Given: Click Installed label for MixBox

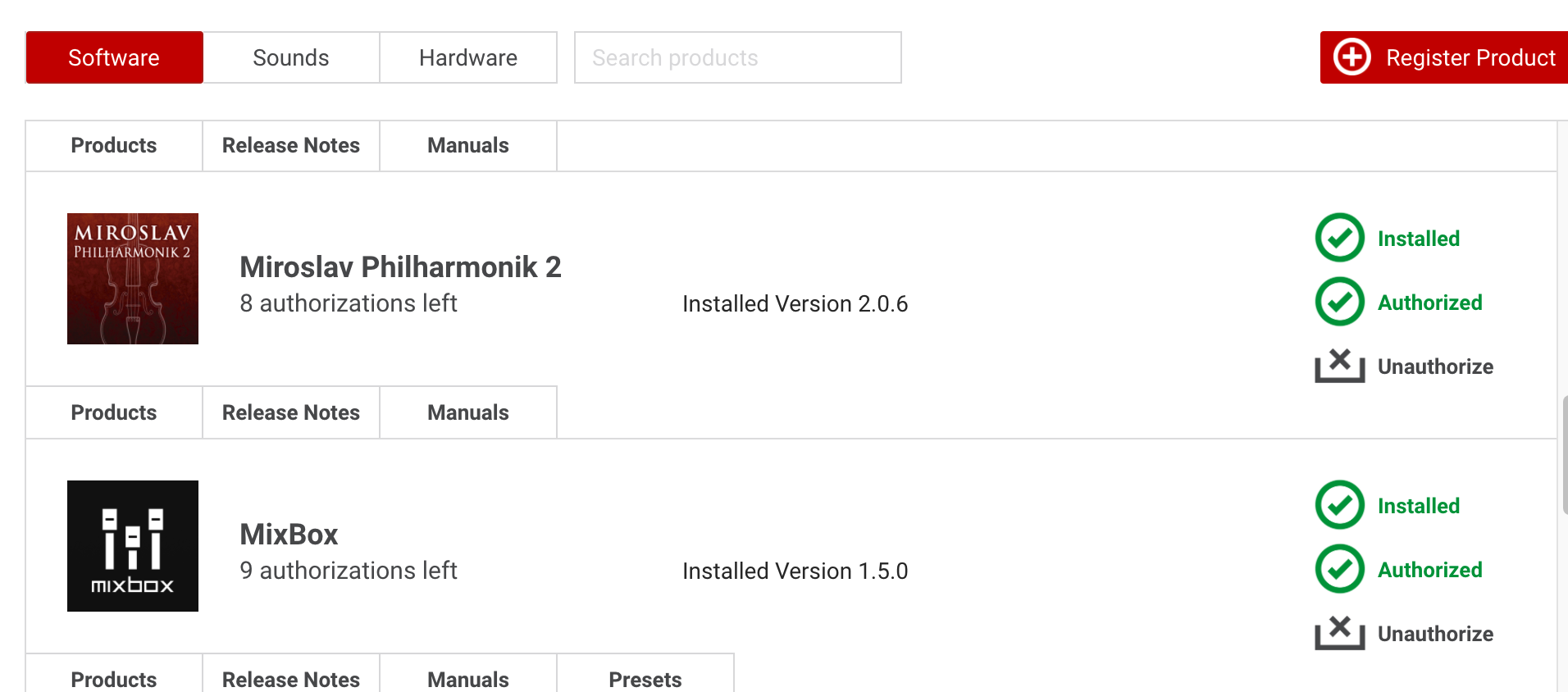Looking at the screenshot, I should [1419, 506].
